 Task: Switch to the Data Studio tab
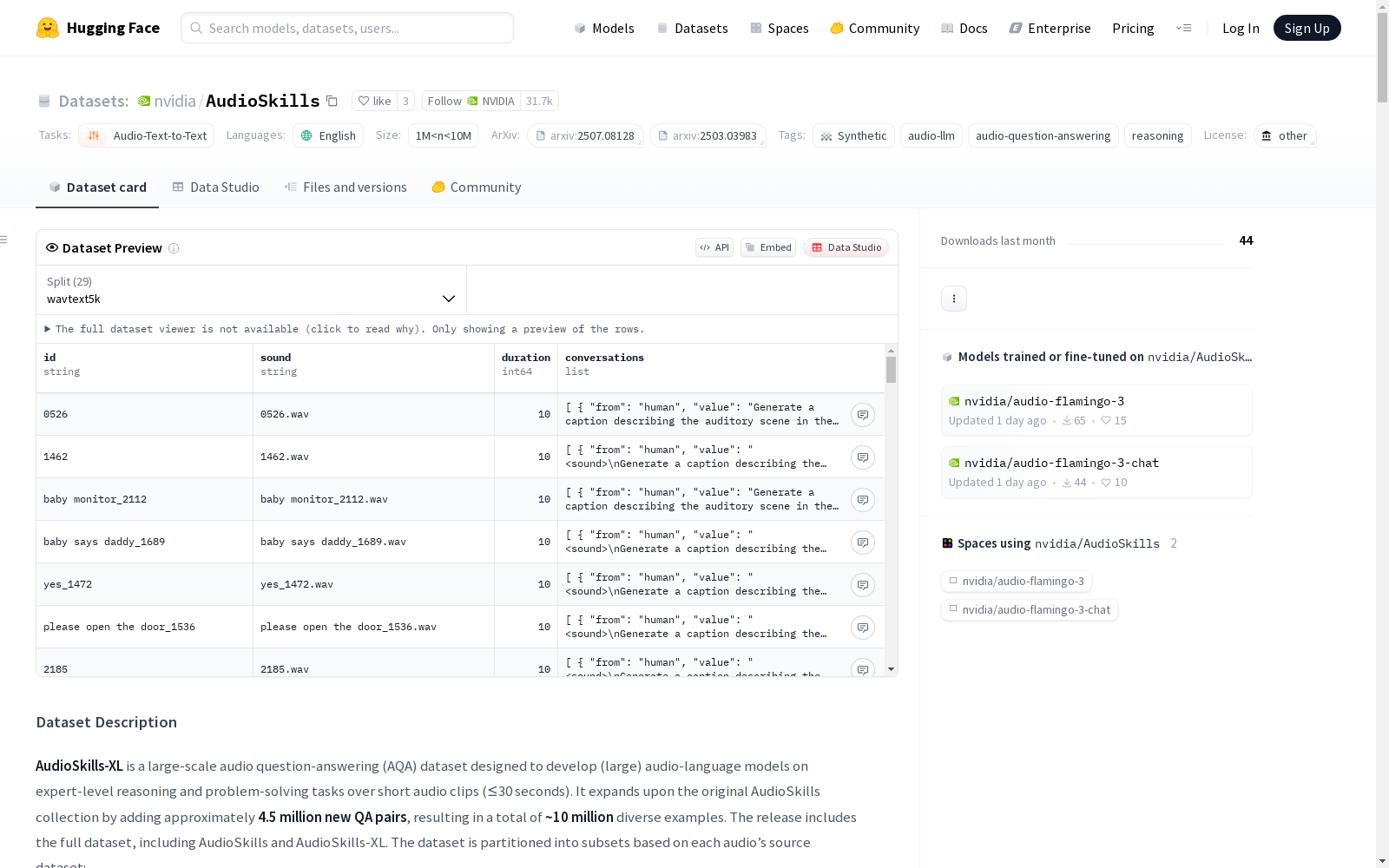click(x=215, y=187)
